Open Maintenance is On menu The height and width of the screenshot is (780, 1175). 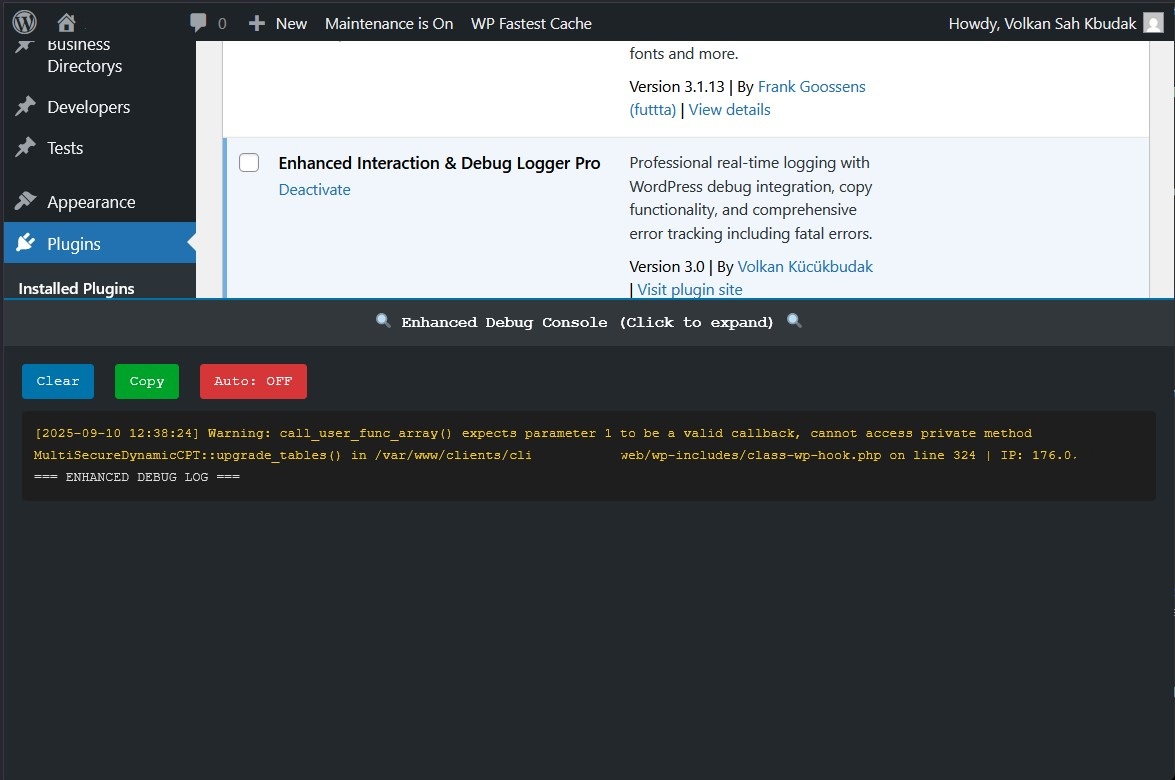pos(389,23)
